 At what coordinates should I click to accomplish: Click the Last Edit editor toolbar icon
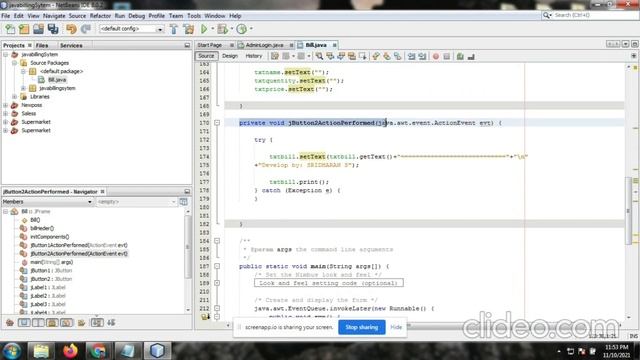pyautogui.click(x=275, y=56)
